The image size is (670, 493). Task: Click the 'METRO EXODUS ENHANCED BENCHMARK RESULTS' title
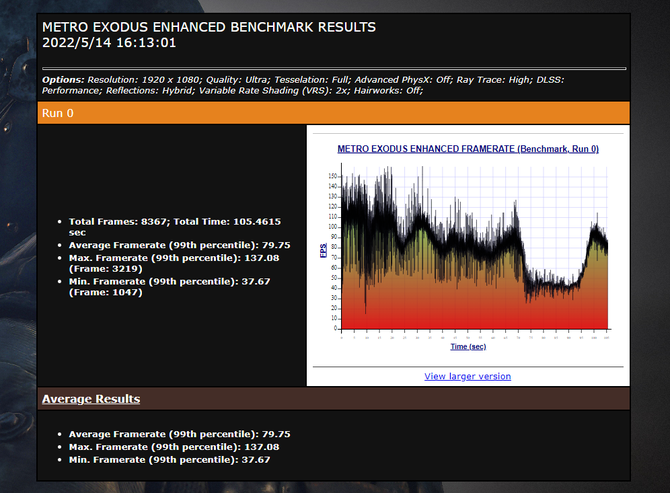click(209, 26)
